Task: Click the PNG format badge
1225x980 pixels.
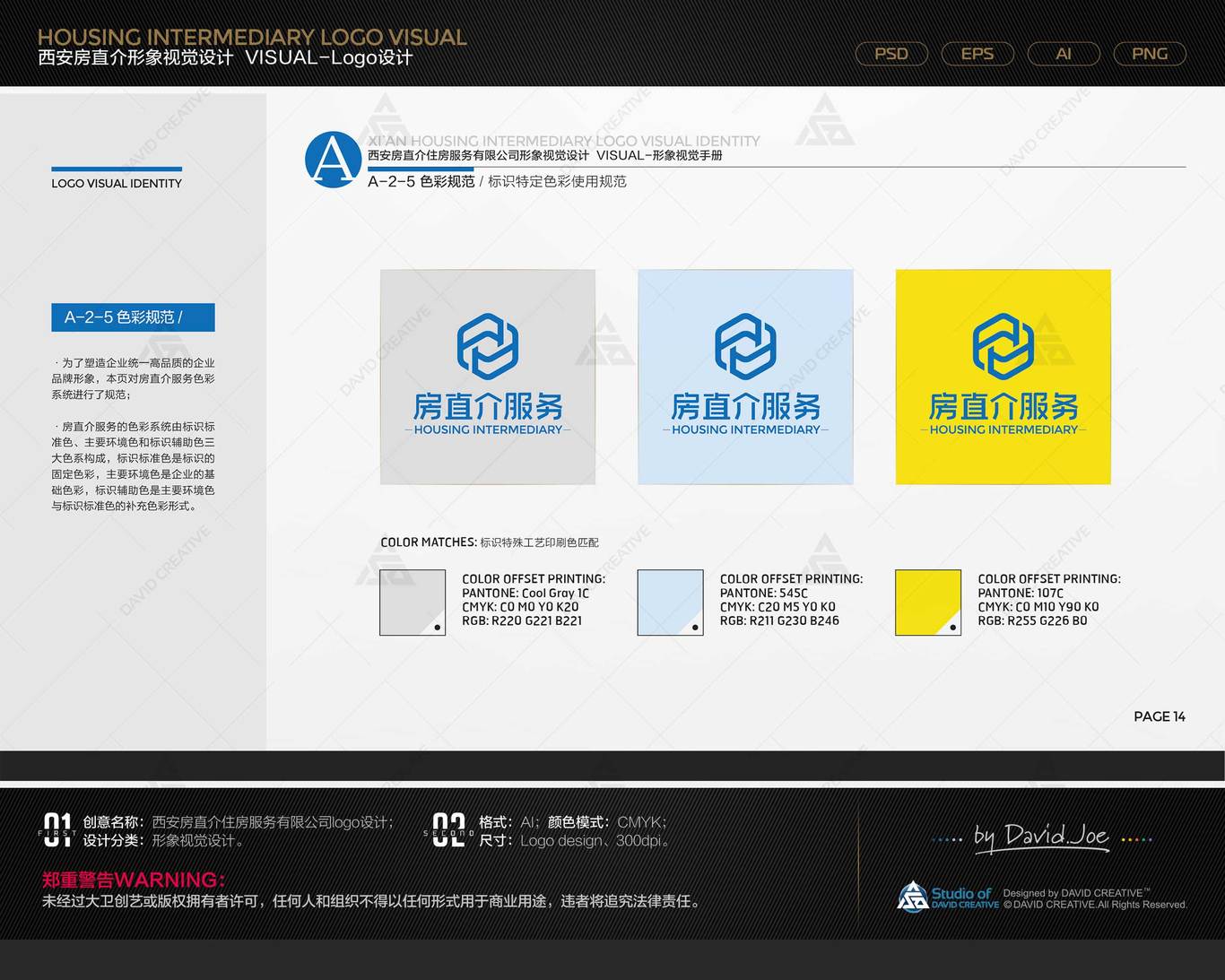Action: tap(1150, 54)
